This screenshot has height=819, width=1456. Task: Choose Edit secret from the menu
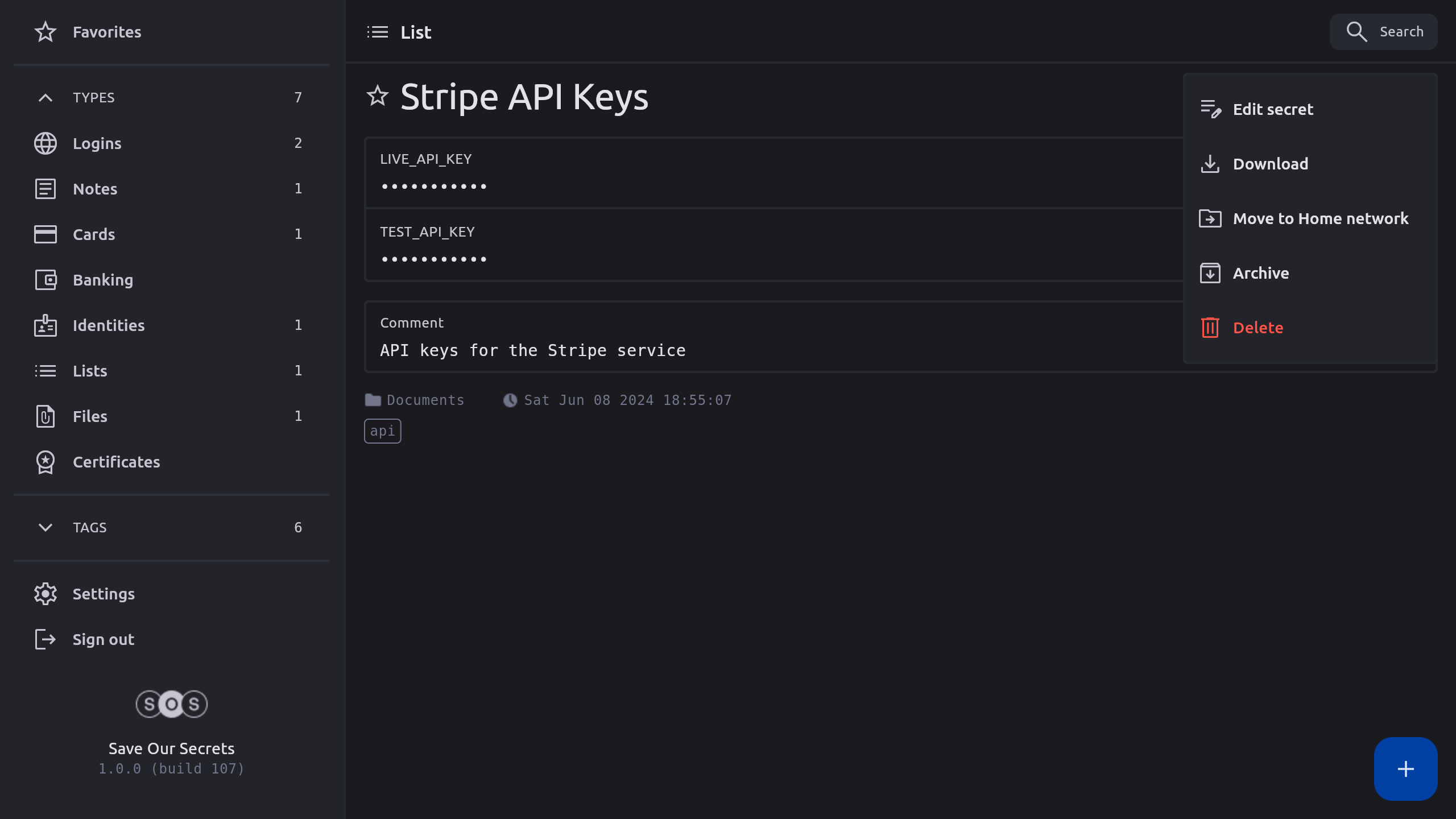click(x=1273, y=109)
